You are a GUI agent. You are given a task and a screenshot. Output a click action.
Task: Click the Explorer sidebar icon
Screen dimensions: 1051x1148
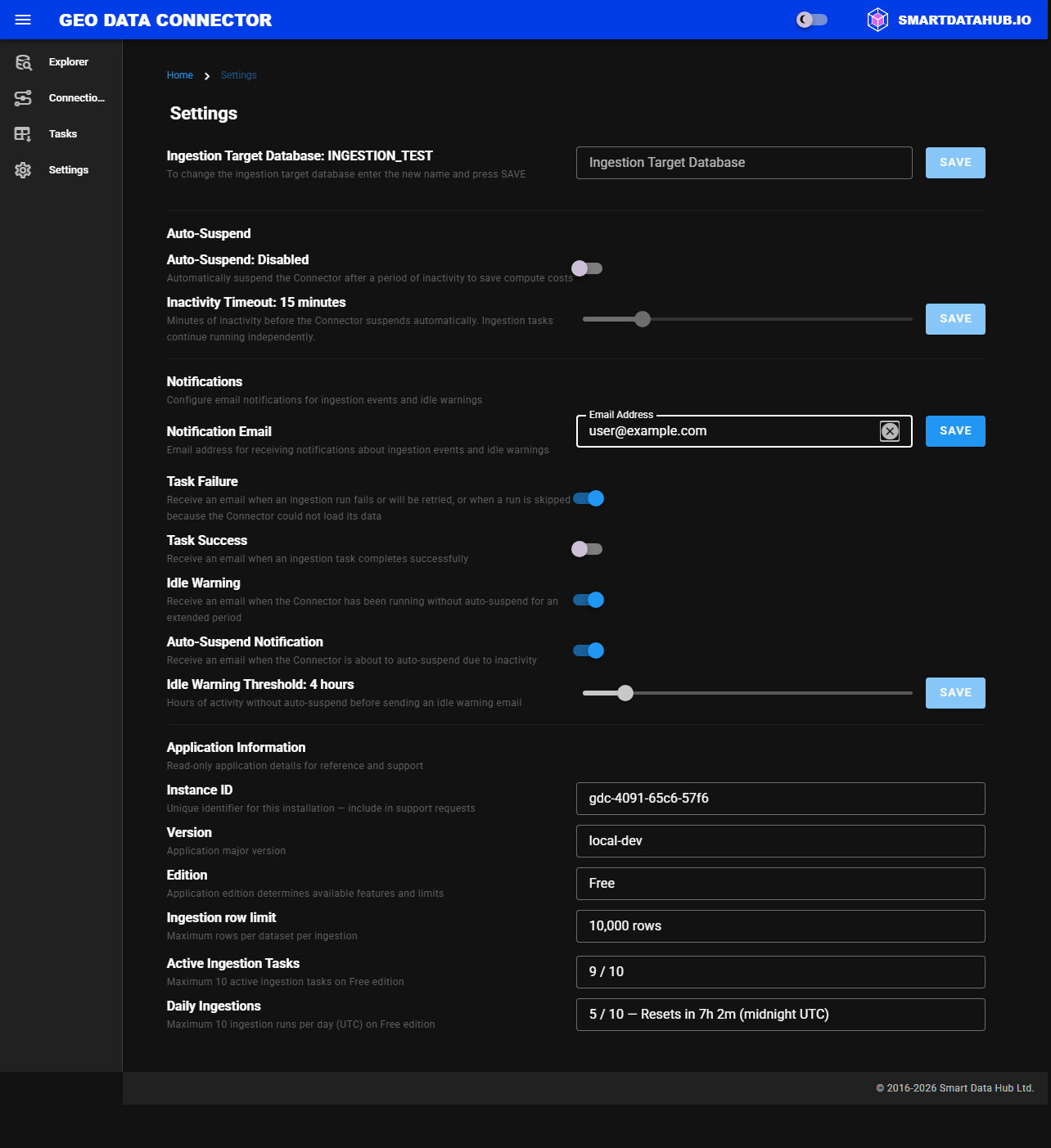tap(23, 62)
